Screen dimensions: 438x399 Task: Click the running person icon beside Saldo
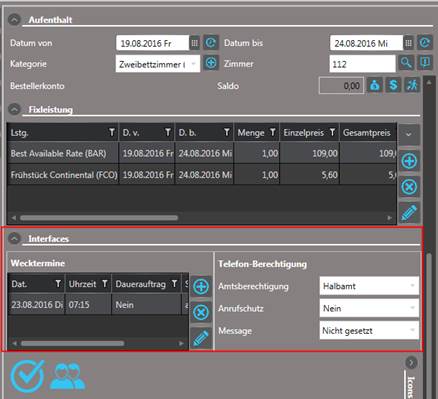(x=412, y=85)
